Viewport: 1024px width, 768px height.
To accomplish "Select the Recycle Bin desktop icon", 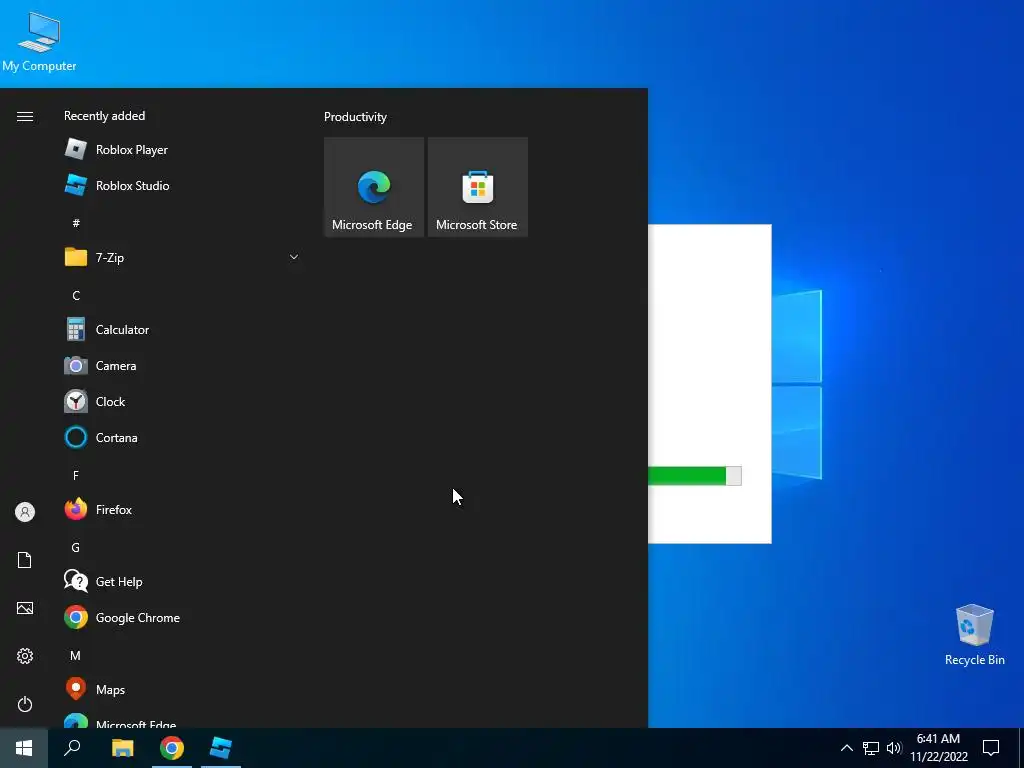I will click(x=974, y=635).
